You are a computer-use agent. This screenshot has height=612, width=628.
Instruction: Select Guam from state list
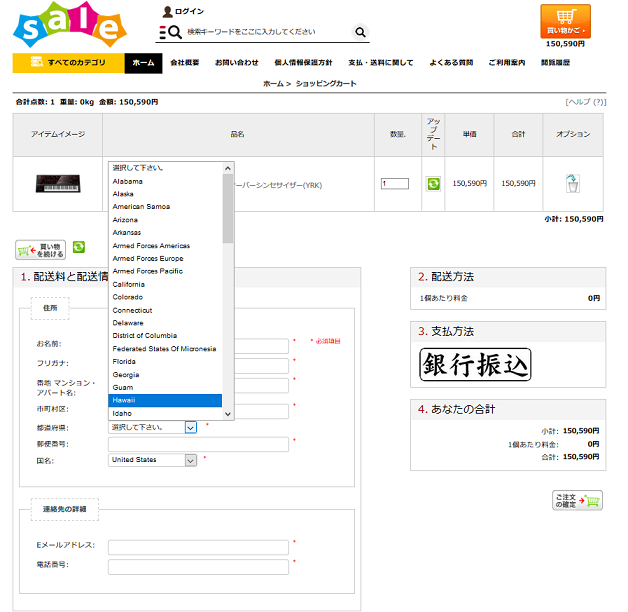pyautogui.click(x=165, y=387)
